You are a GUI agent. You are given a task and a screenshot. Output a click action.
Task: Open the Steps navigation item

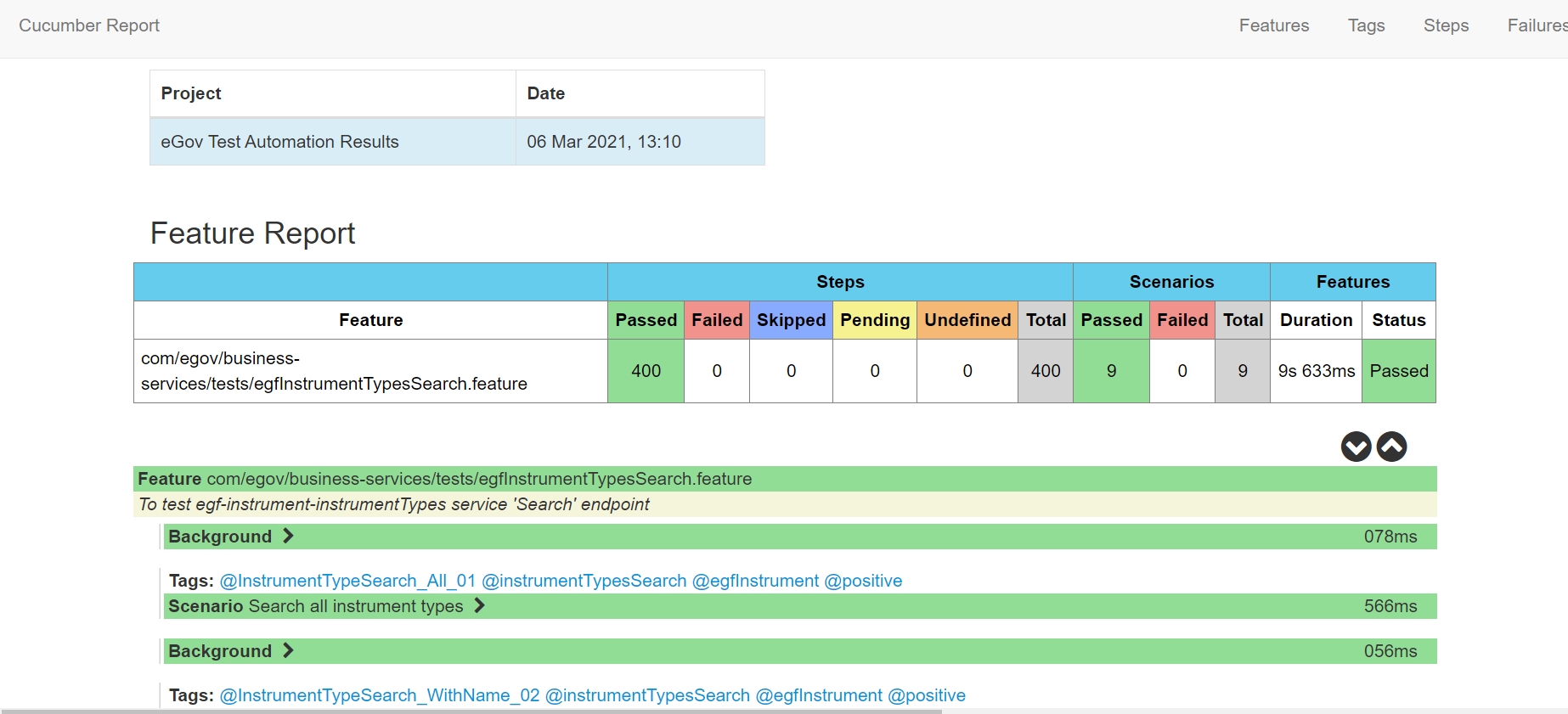point(1446,25)
